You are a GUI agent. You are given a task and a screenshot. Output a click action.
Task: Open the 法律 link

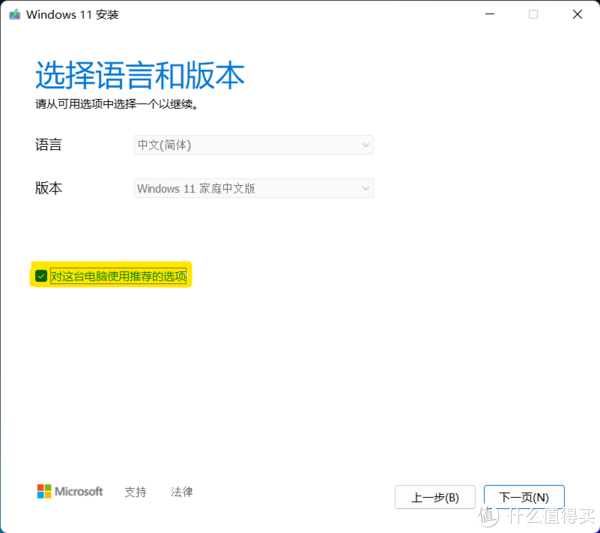182,492
